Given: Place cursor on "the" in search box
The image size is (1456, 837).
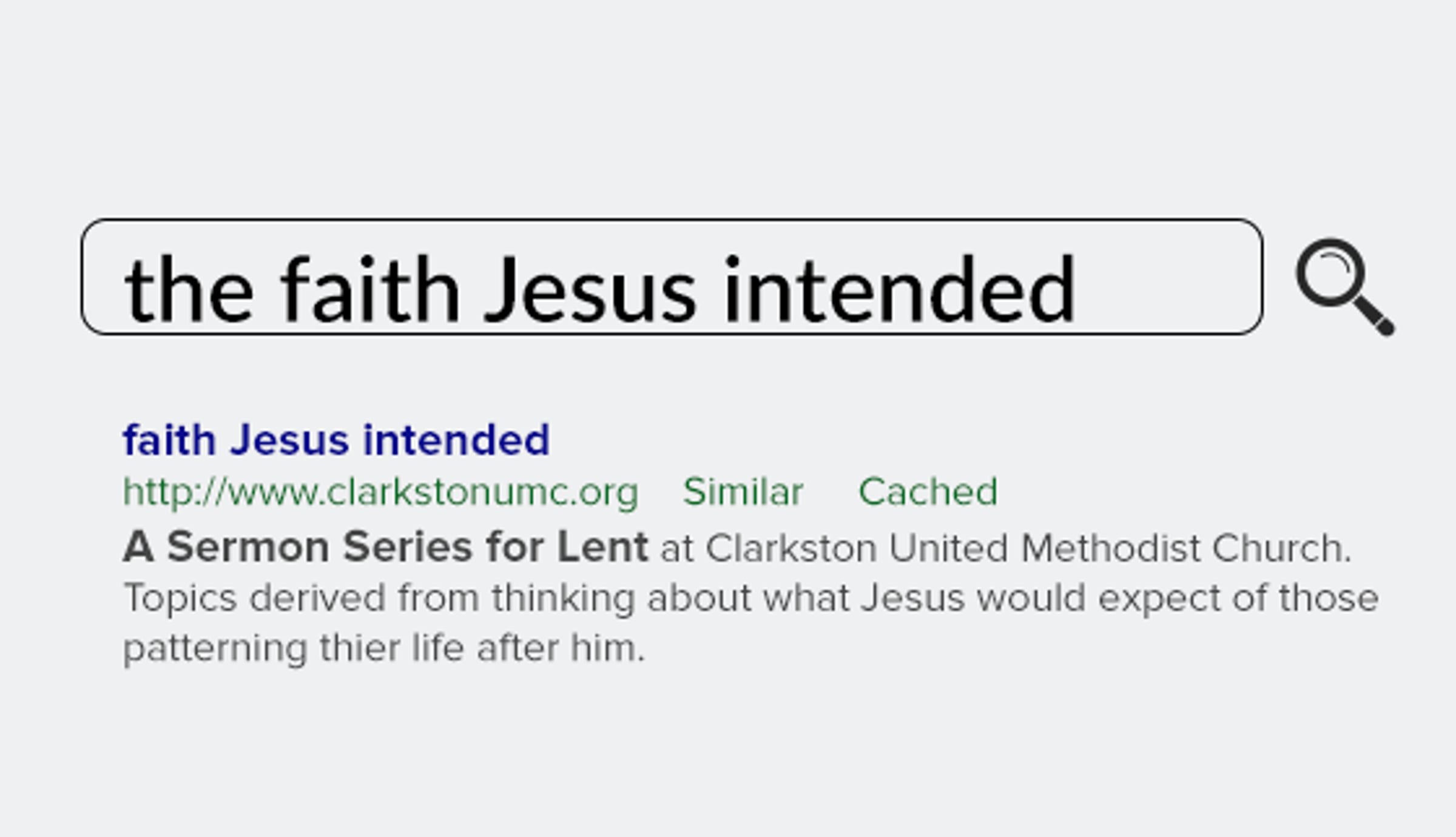Looking at the screenshot, I should coord(189,290).
